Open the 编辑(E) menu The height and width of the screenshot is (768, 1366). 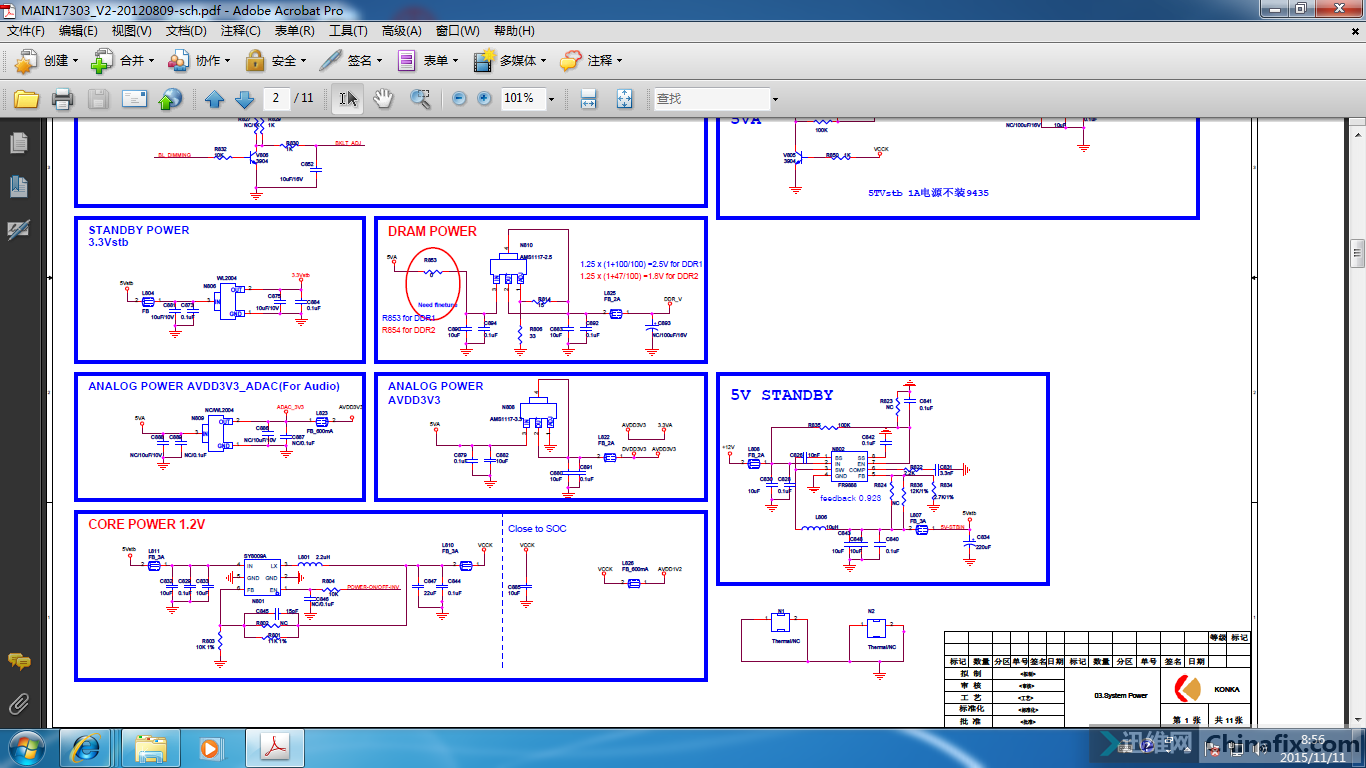coord(78,31)
